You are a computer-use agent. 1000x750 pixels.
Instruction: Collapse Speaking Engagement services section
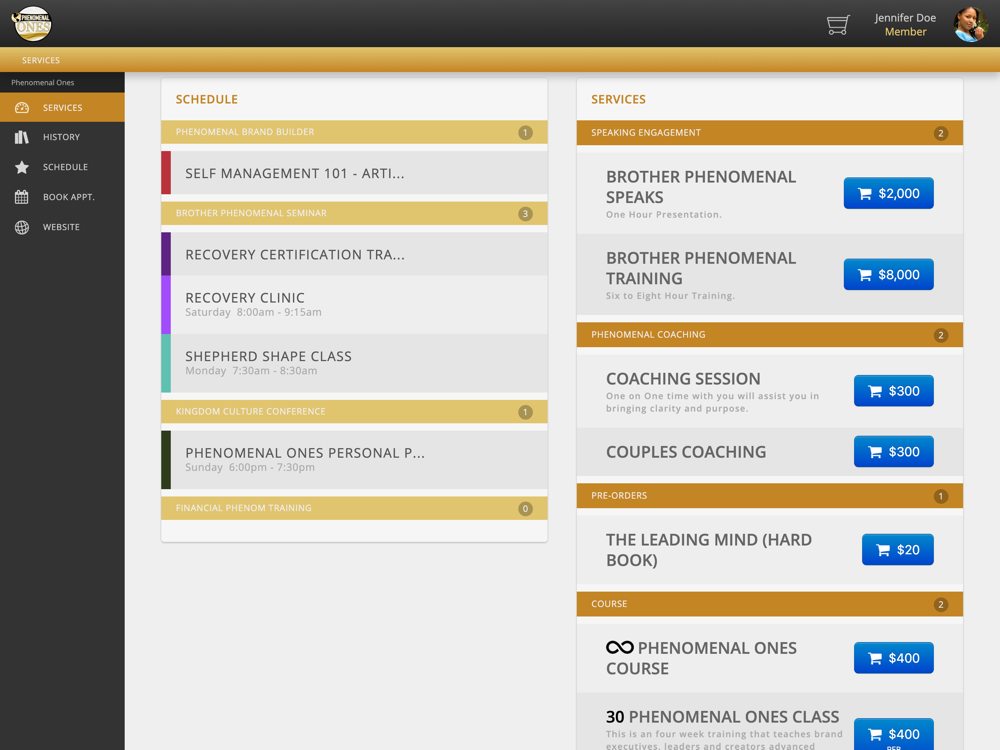(770, 133)
